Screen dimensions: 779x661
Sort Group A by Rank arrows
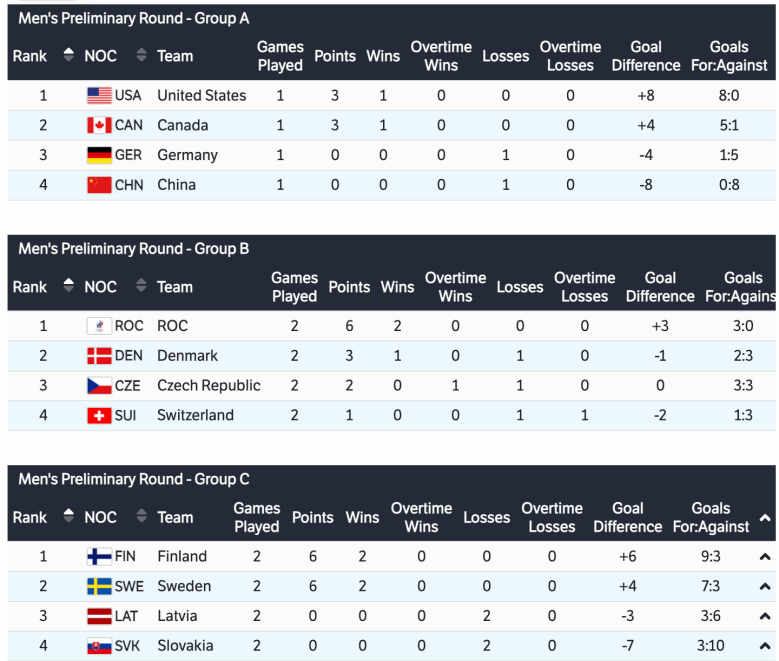(68, 56)
